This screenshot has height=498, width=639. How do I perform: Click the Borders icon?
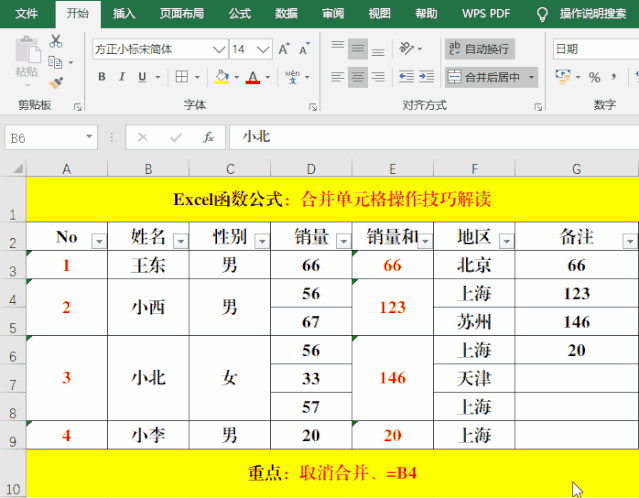(x=181, y=77)
